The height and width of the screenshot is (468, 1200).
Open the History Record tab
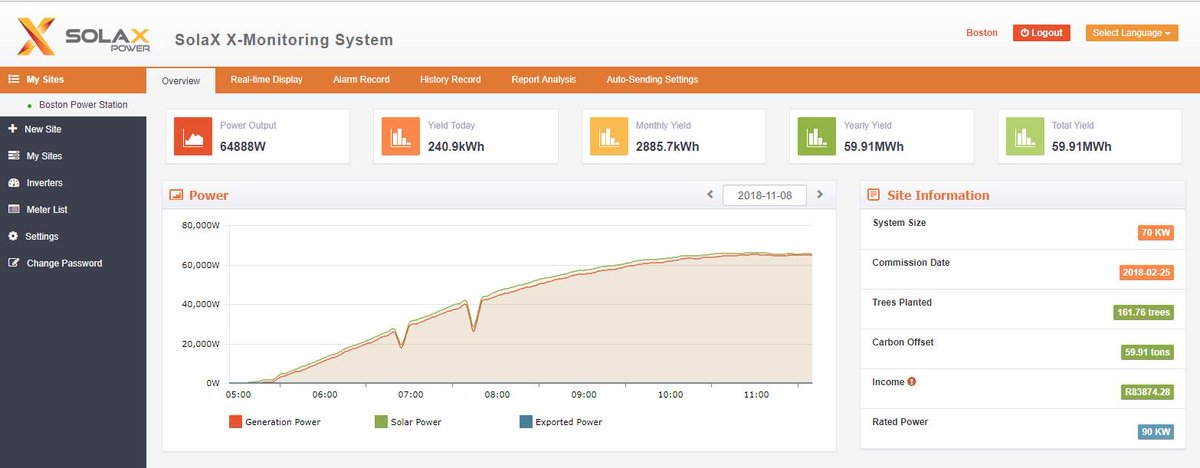[x=450, y=79]
